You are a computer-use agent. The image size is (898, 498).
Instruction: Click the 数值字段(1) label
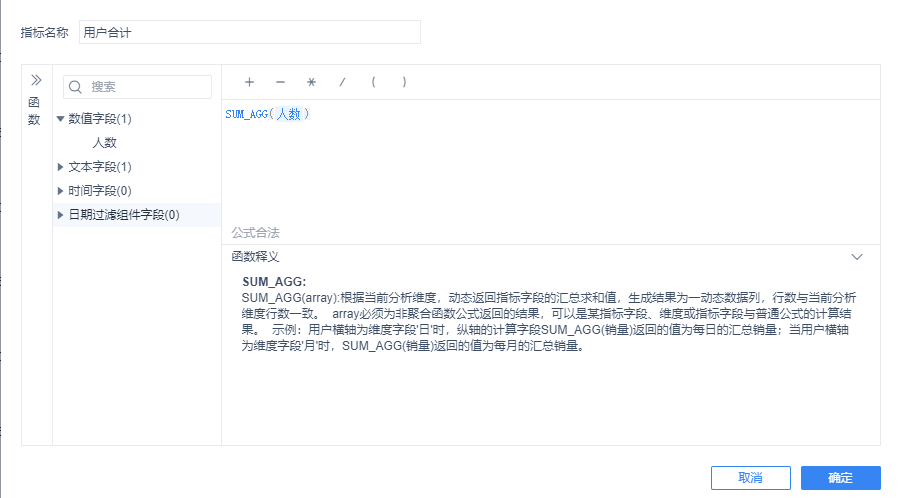(x=100, y=118)
